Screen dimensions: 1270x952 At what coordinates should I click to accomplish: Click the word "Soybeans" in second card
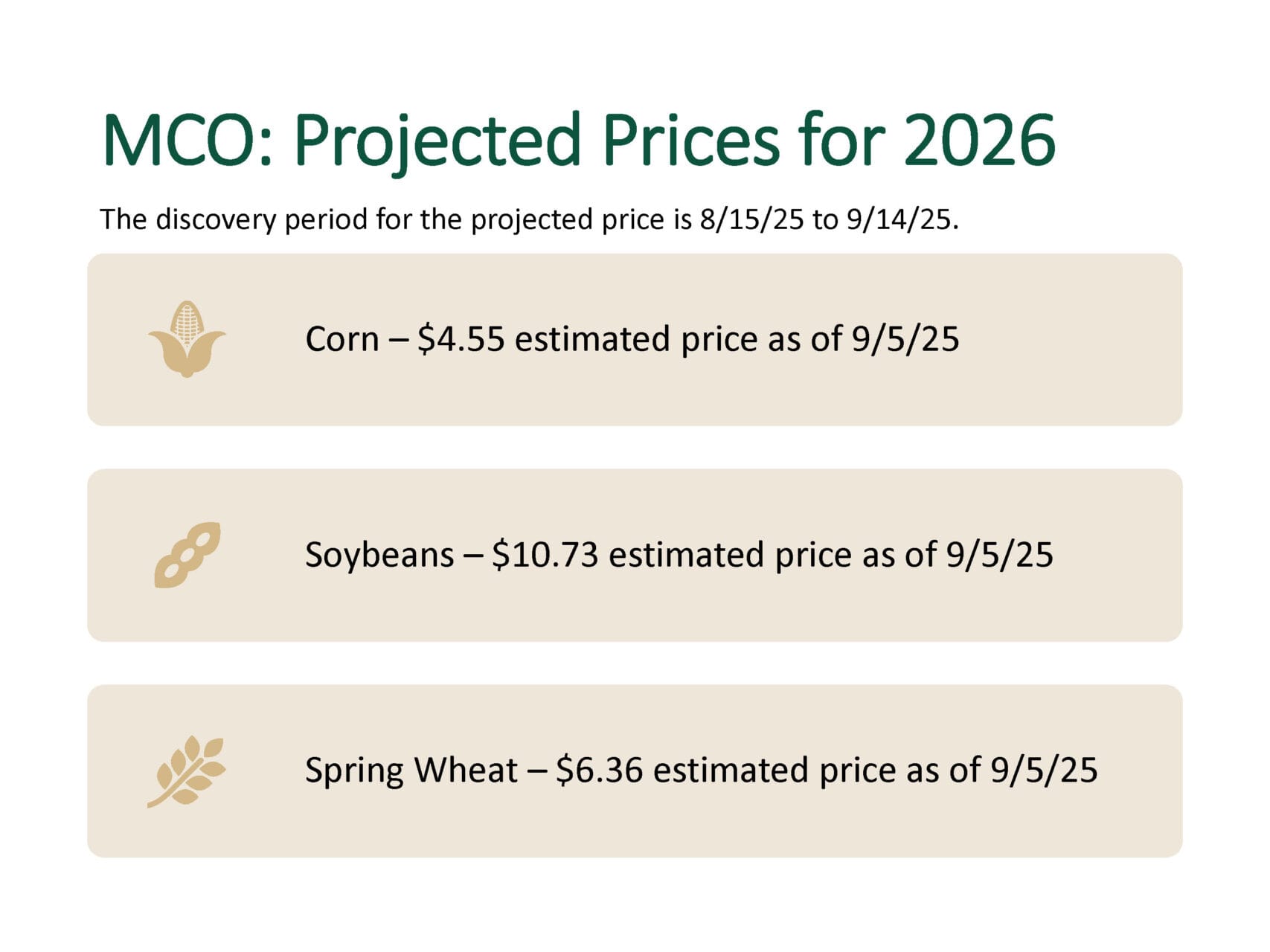(379, 555)
